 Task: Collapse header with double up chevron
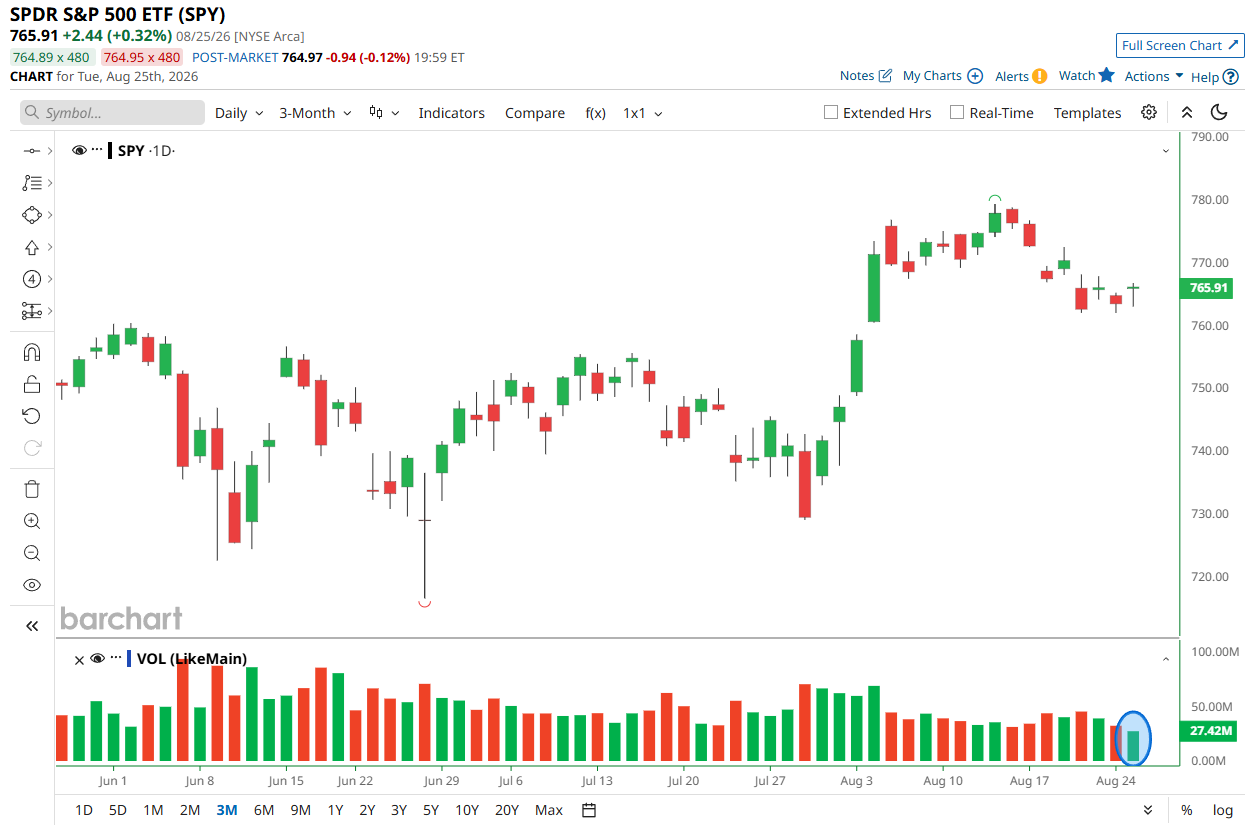pos(1187,112)
